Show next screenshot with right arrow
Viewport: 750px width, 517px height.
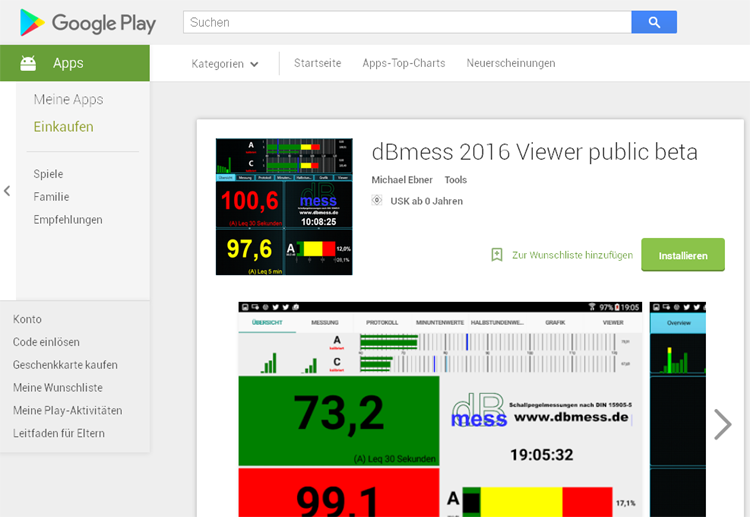coord(723,424)
